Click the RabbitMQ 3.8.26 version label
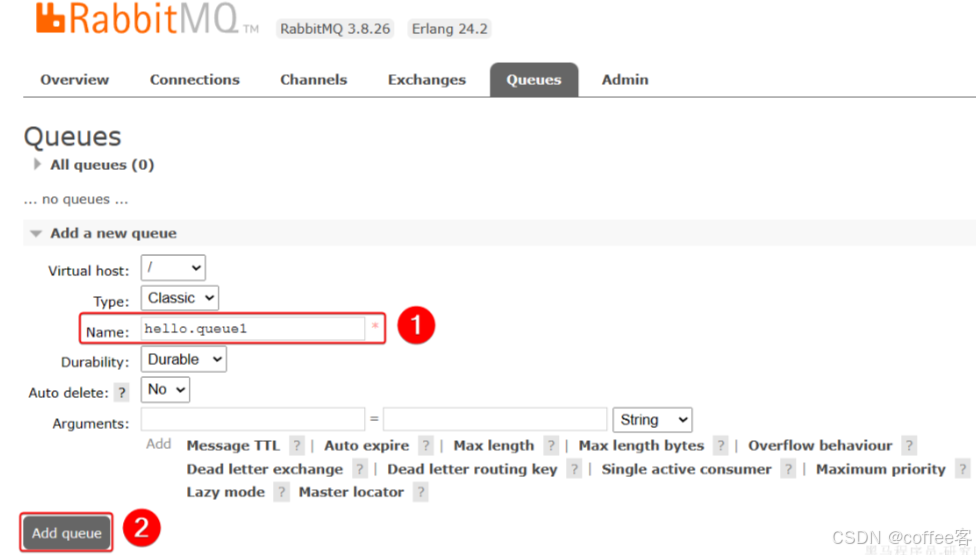976x555 pixels. tap(335, 29)
